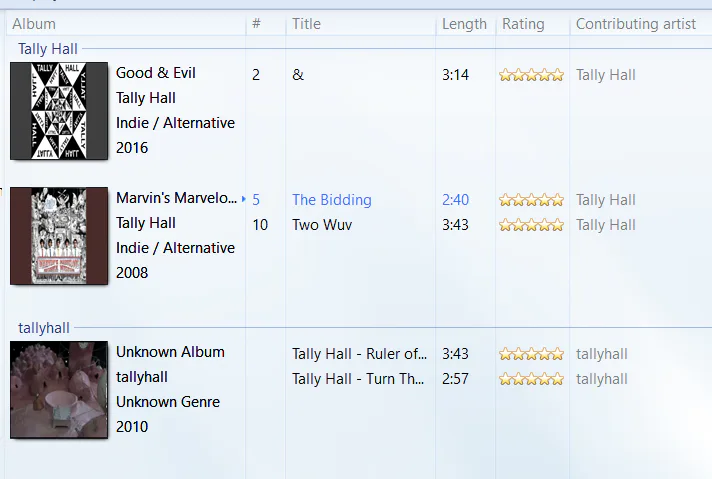
Task: Click track number 10 for Two Wuv
Action: 260,225
